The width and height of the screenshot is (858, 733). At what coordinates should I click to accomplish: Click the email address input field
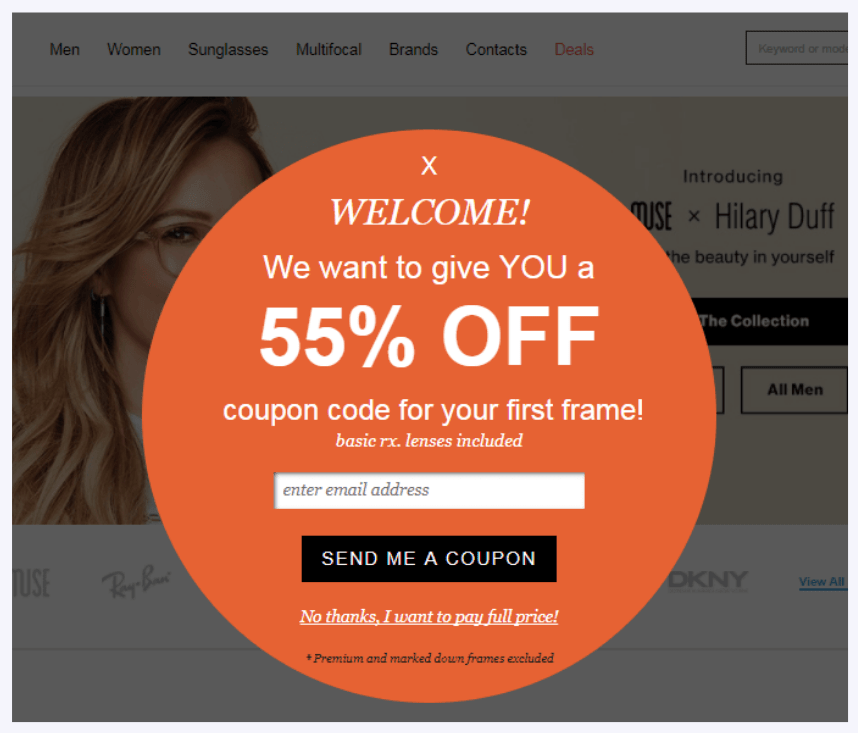click(430, 490)
